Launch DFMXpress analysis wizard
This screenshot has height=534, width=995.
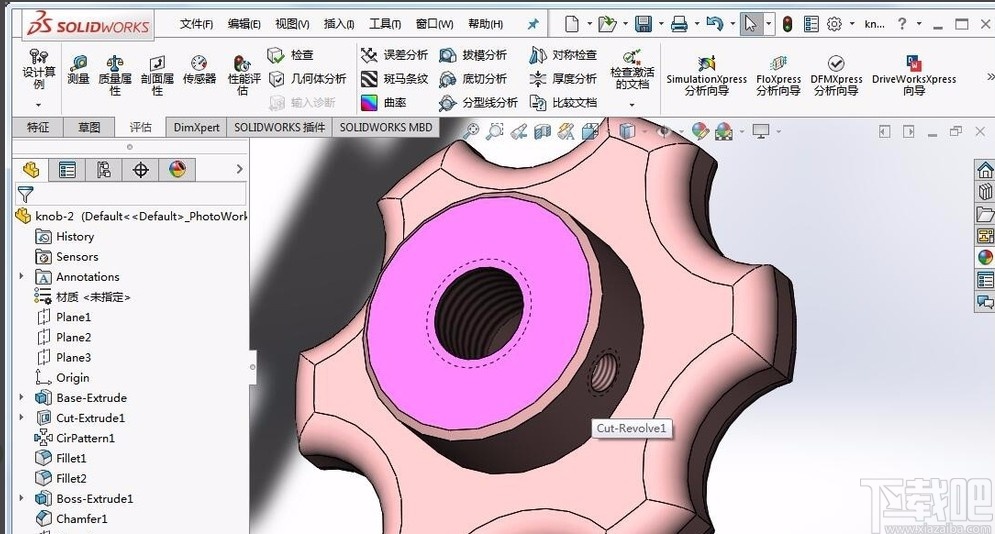(x=836, y=75)
